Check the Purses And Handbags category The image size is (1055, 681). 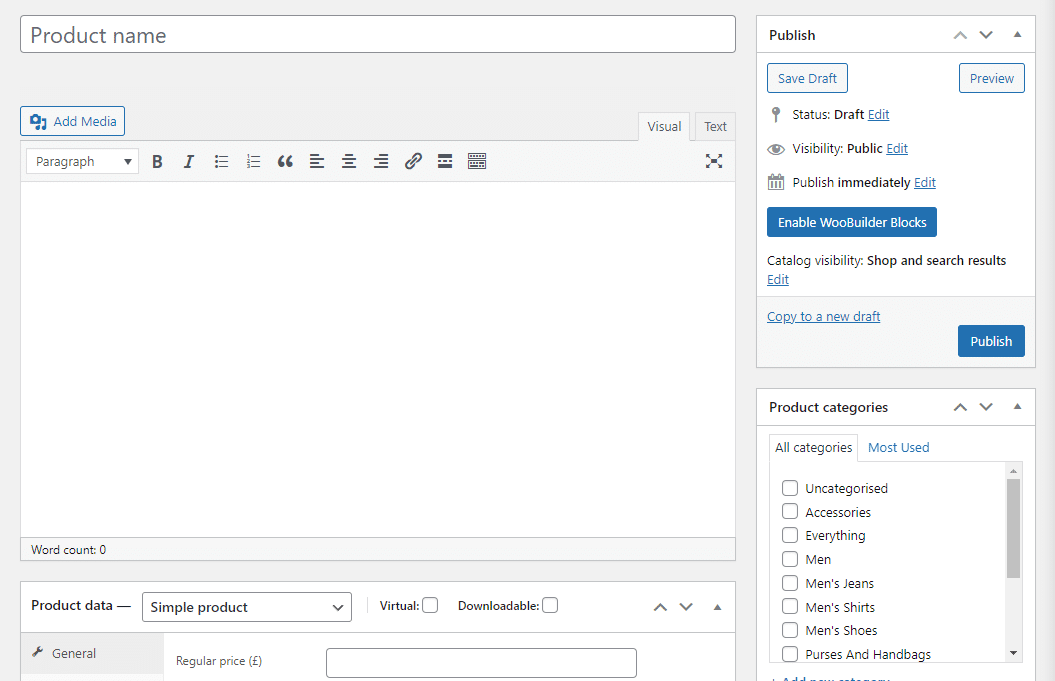[790, 653]
